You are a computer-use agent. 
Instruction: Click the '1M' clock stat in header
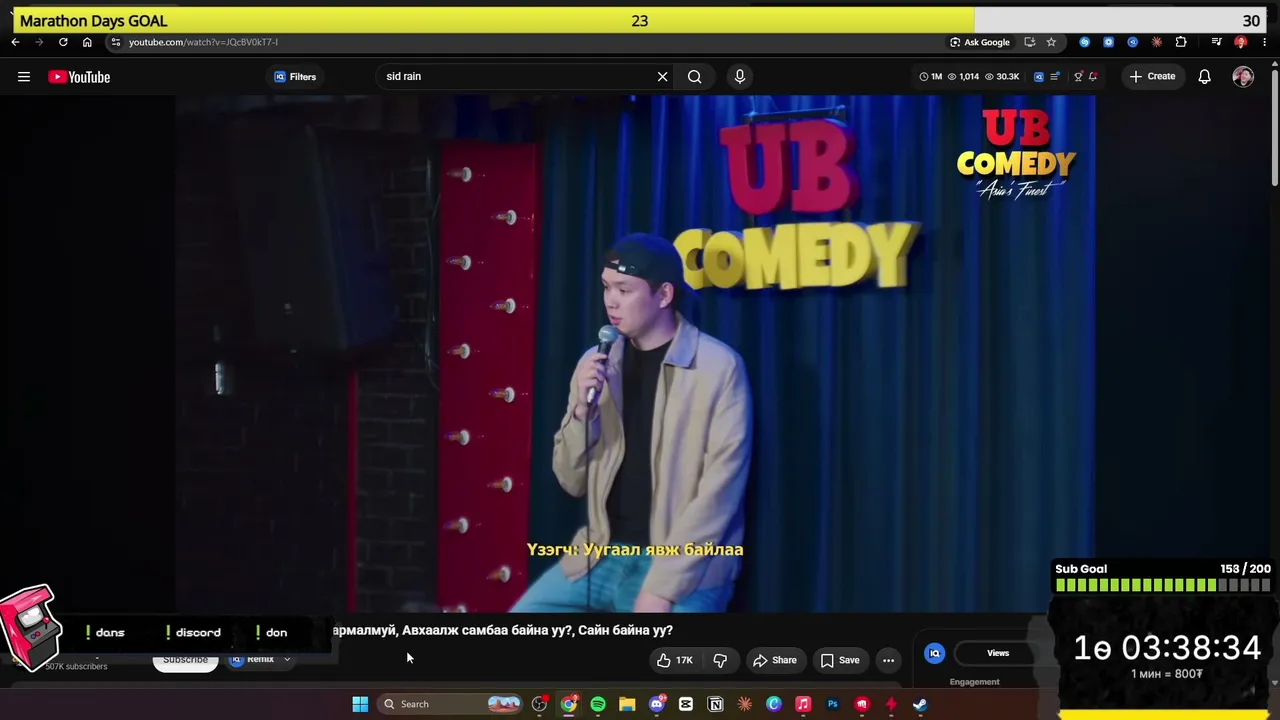click(x=930, y=77)
